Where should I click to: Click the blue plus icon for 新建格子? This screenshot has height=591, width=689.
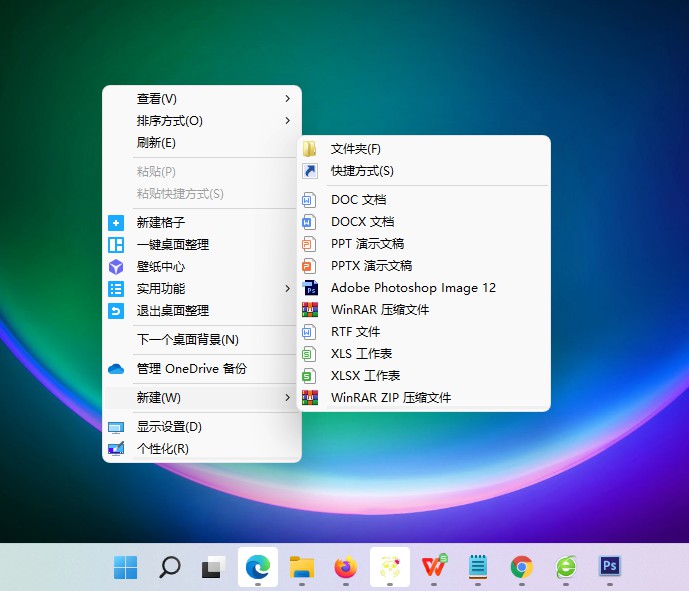click(x=116, y=223)
